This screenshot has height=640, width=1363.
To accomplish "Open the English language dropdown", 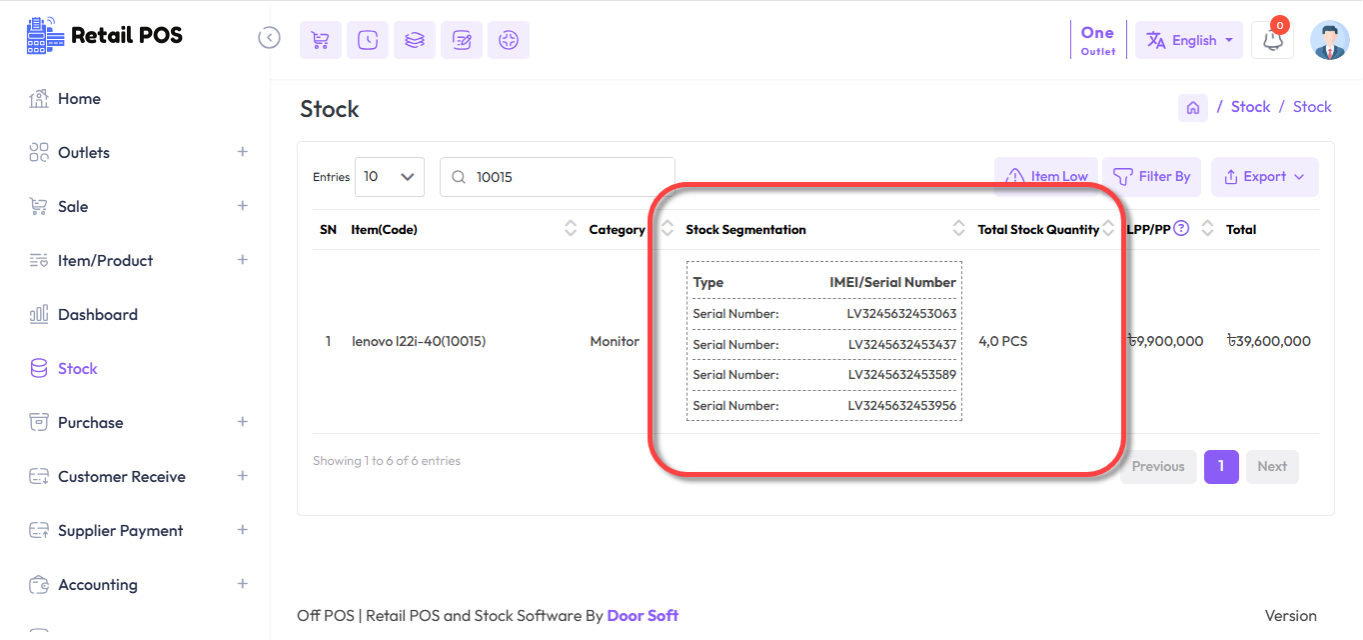I will tap(1189, 41).
